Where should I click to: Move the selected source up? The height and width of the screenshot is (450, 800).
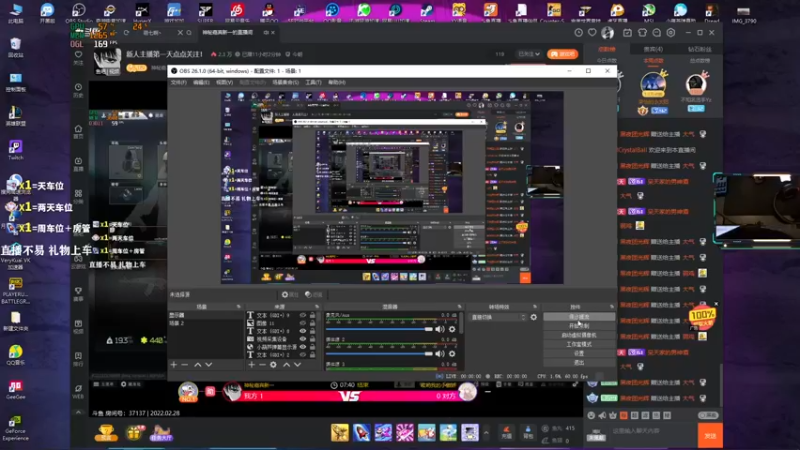286,365
